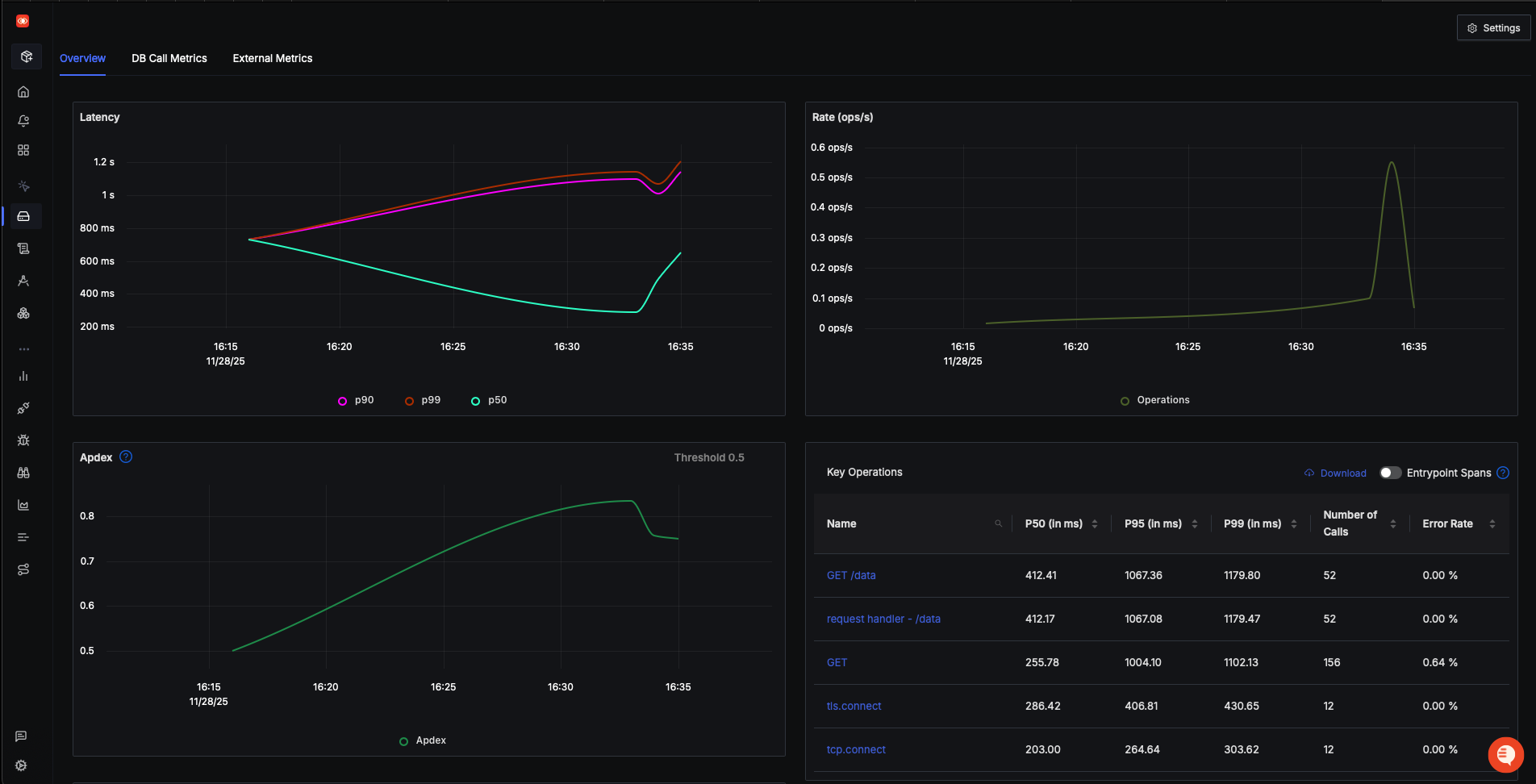Toggle the Operations legend under the Rate chart
Image resolution: width=1536 pixels, height=784 pixels.
tap(1155, 399)
